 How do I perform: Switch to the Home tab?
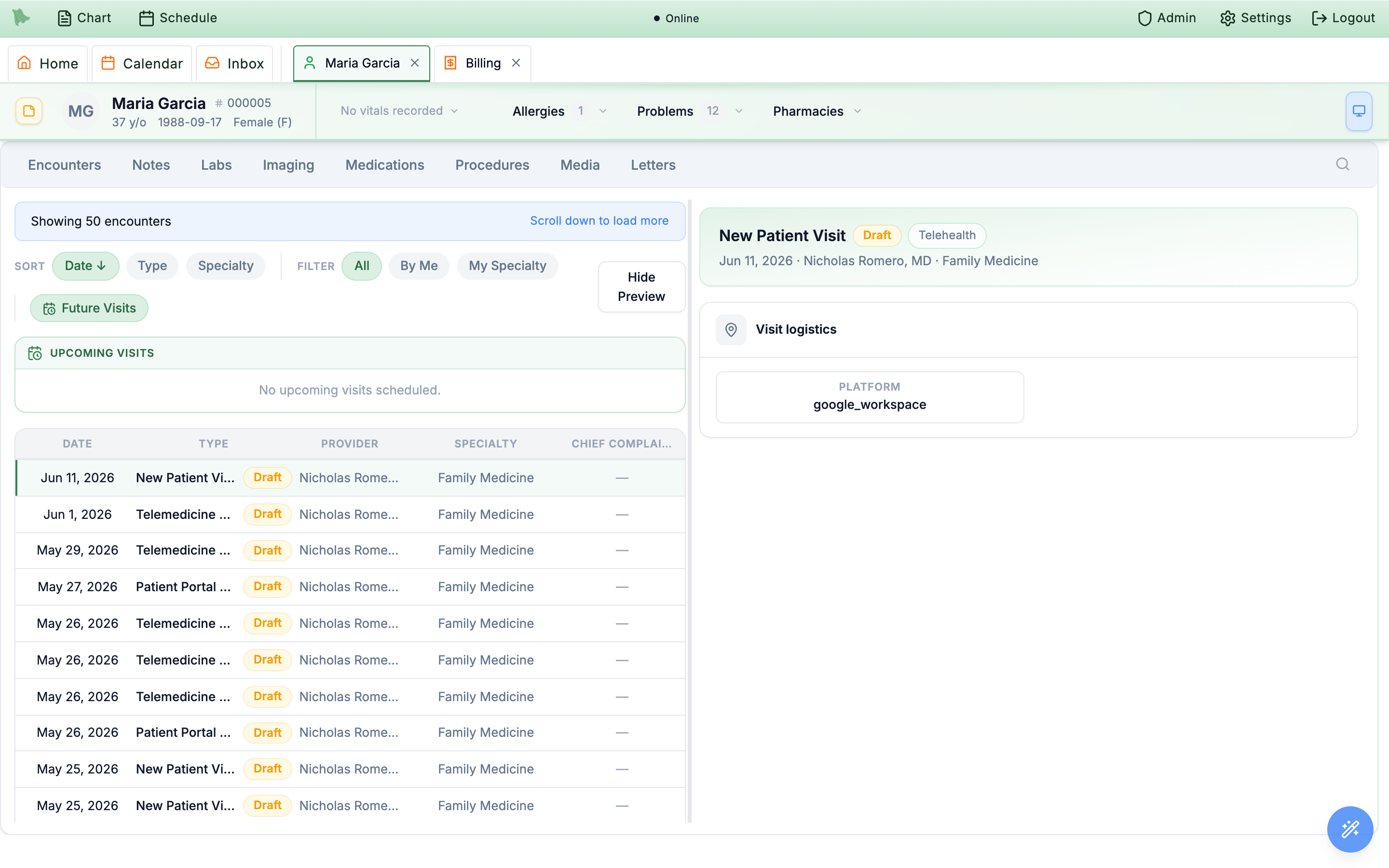(x=48, y=63)
